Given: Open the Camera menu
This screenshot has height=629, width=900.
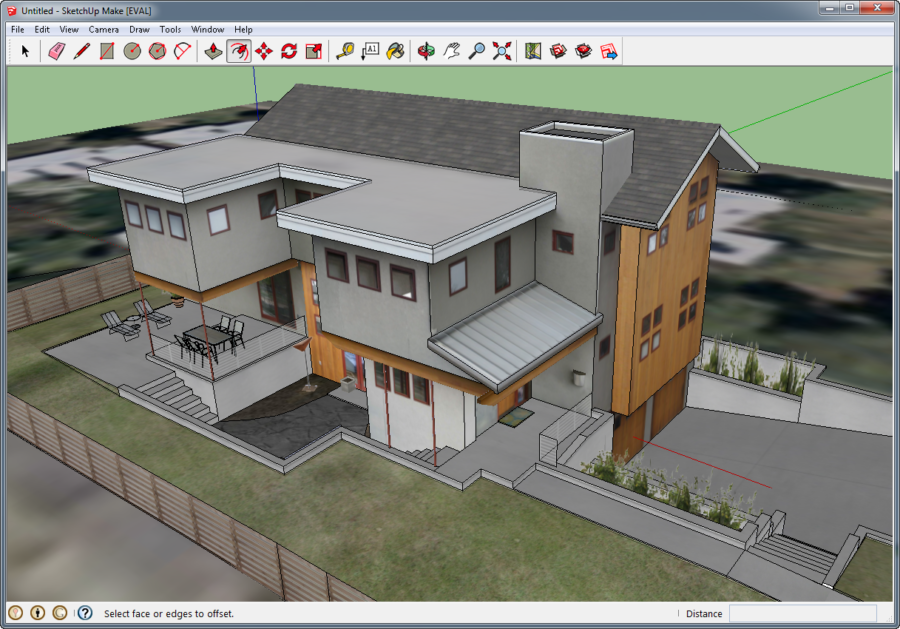Looking at the screenshot, I should (103, 30).
